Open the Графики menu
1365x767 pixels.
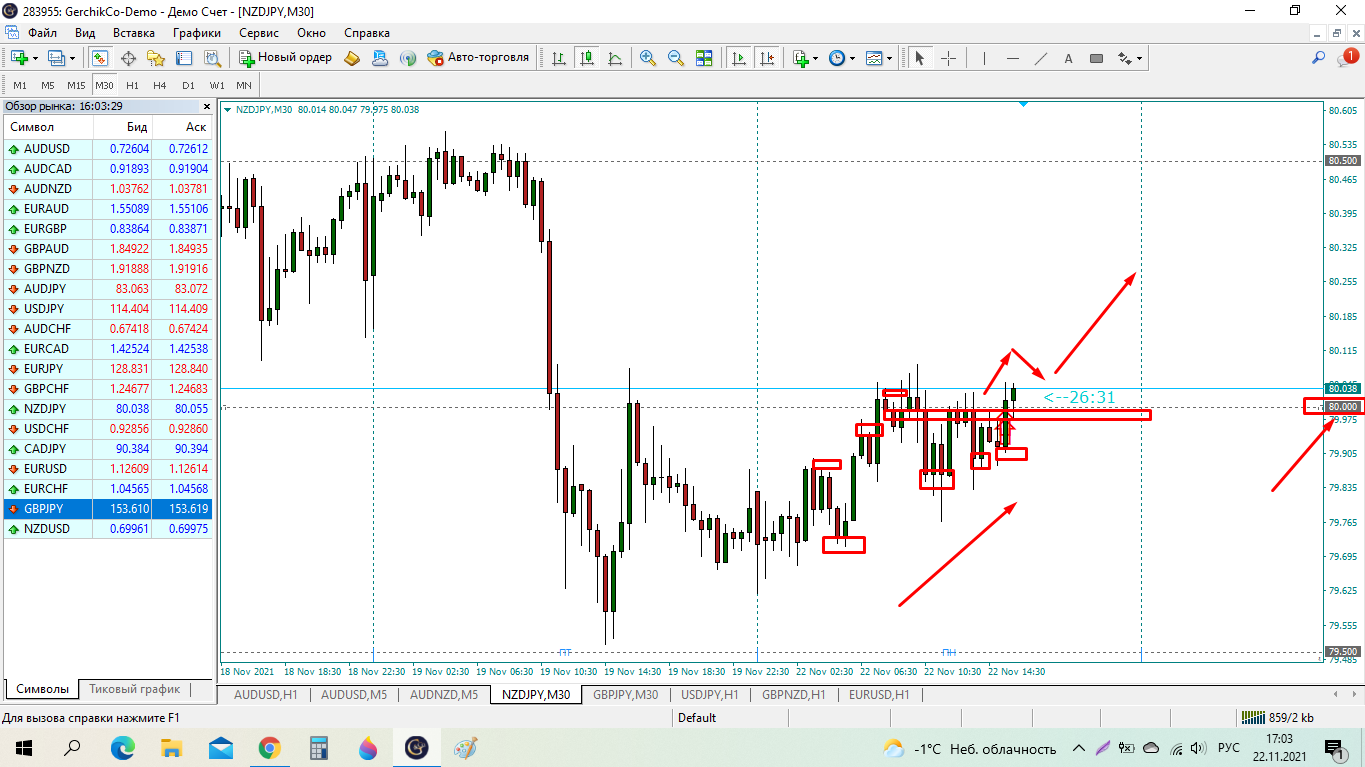196,32
